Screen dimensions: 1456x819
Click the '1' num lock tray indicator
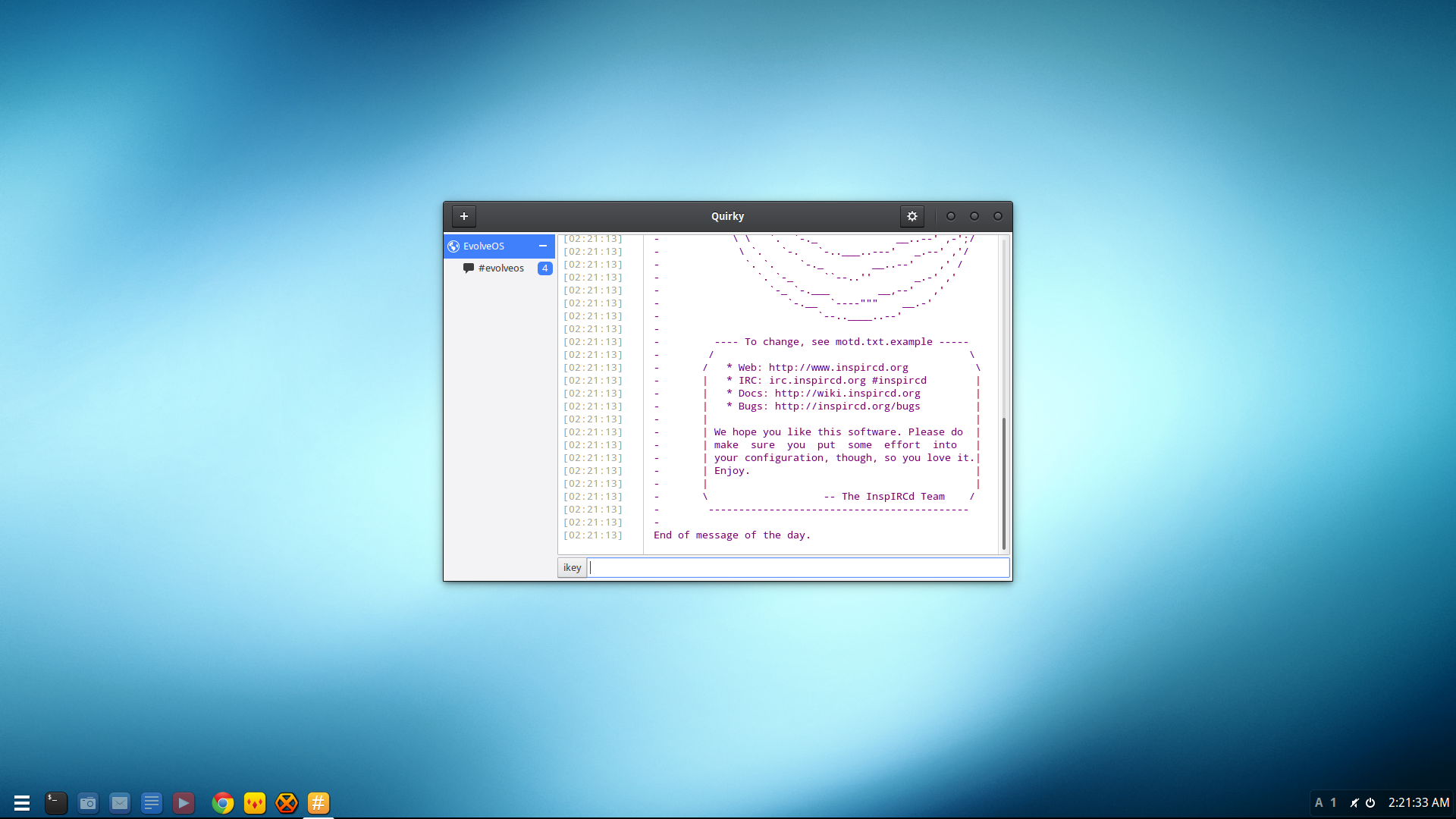(1333, 803)
